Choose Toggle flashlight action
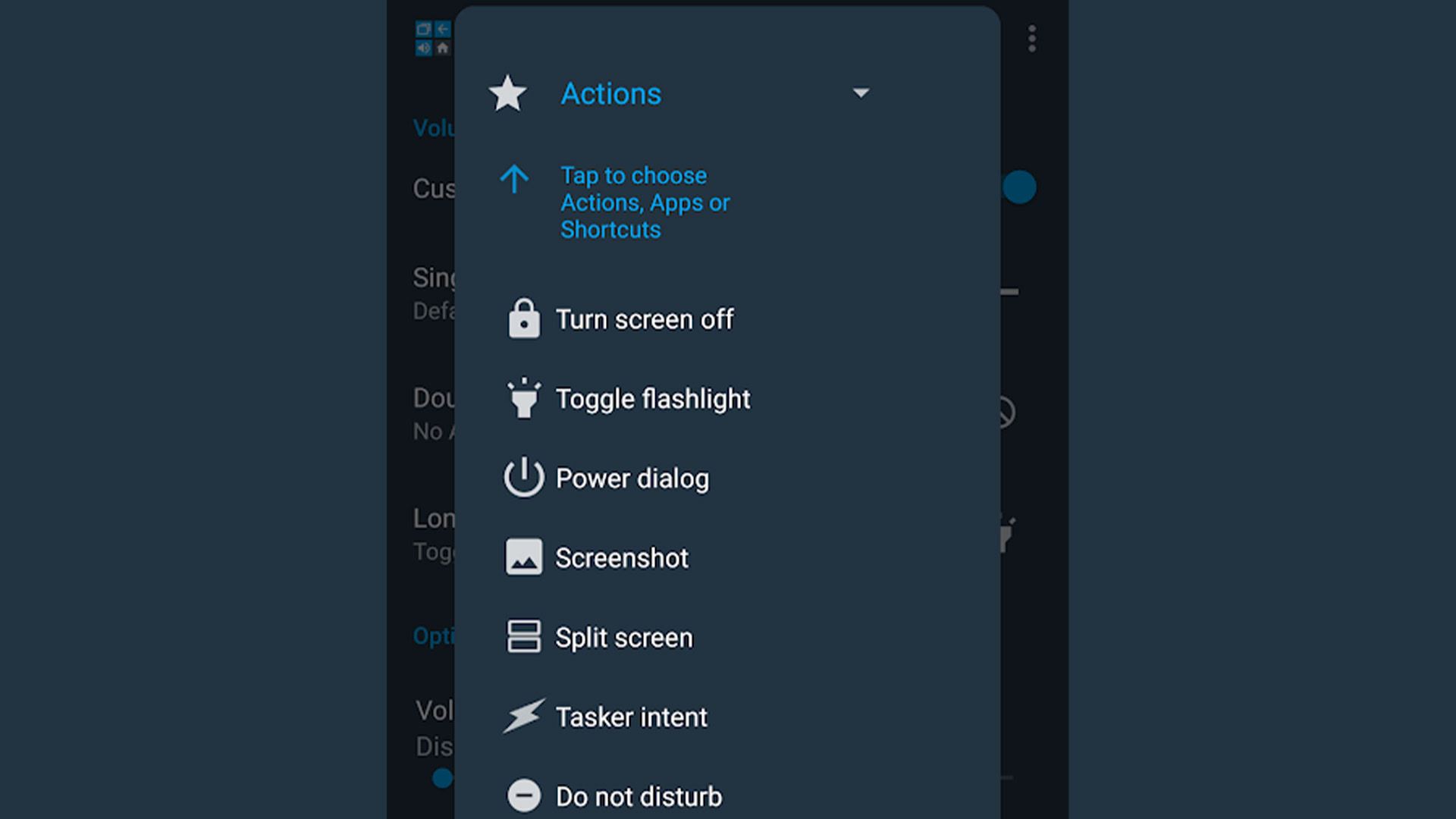The image size is (1456, 819). [653, 399]
